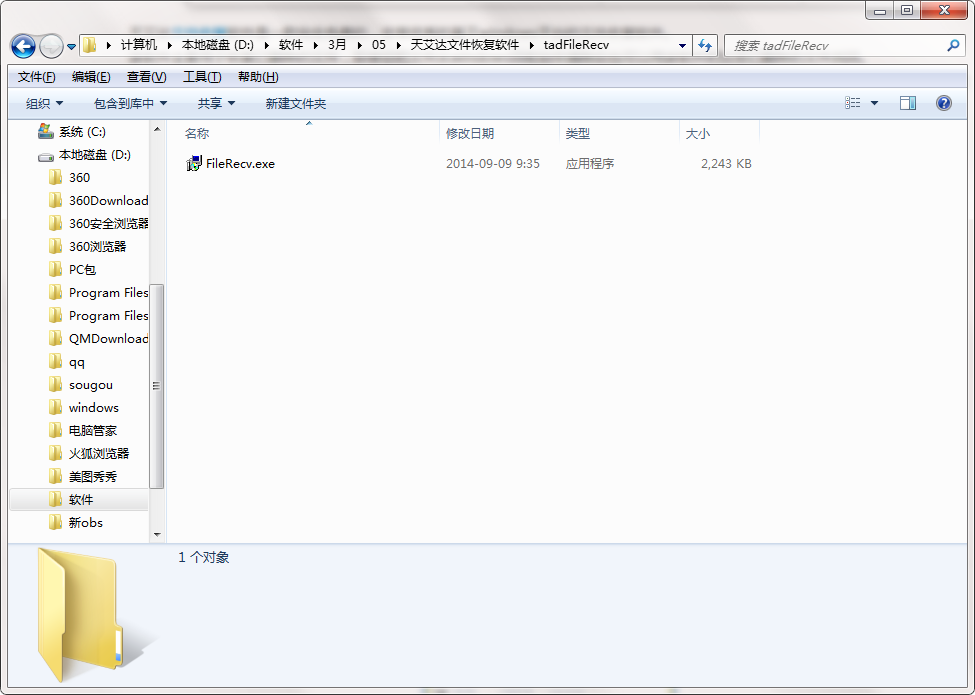Select 本地磁盘 (D:) in the breadcrumb
This screenshot has width=975, height=695.
click(218, 45)
